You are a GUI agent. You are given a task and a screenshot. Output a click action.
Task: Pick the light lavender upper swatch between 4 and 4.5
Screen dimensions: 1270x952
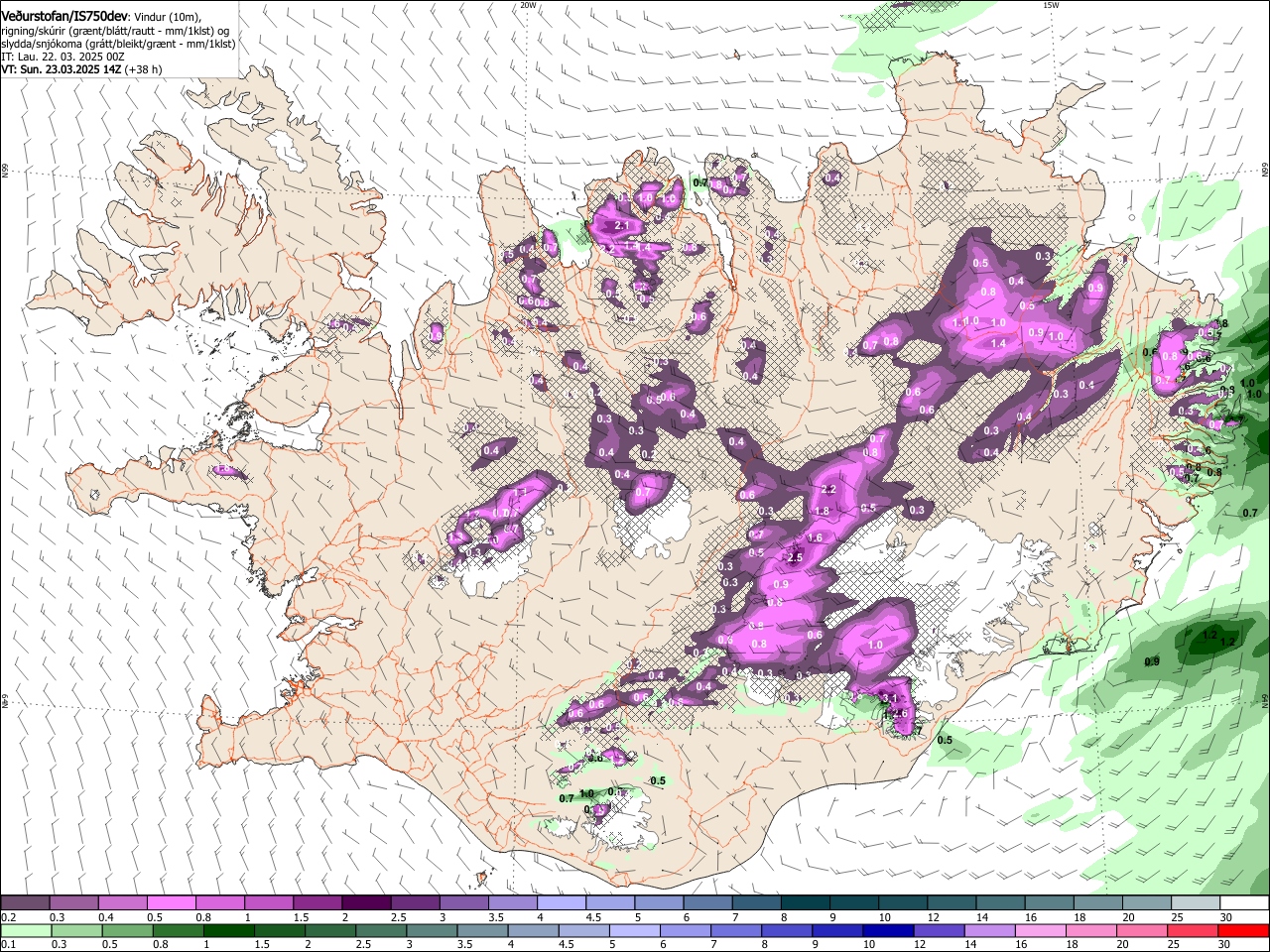coord(561,903)
